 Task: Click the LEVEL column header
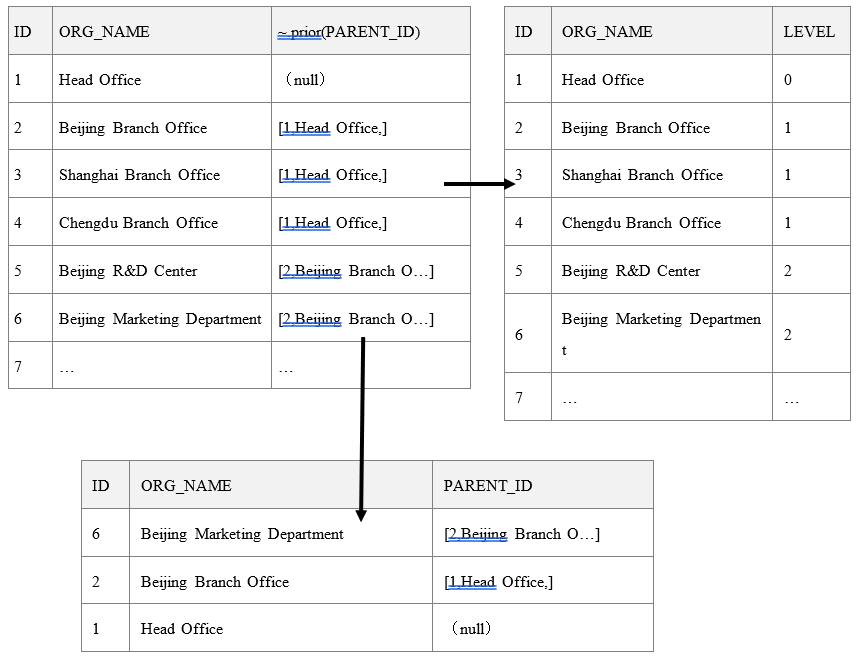(x=809, y=32)
